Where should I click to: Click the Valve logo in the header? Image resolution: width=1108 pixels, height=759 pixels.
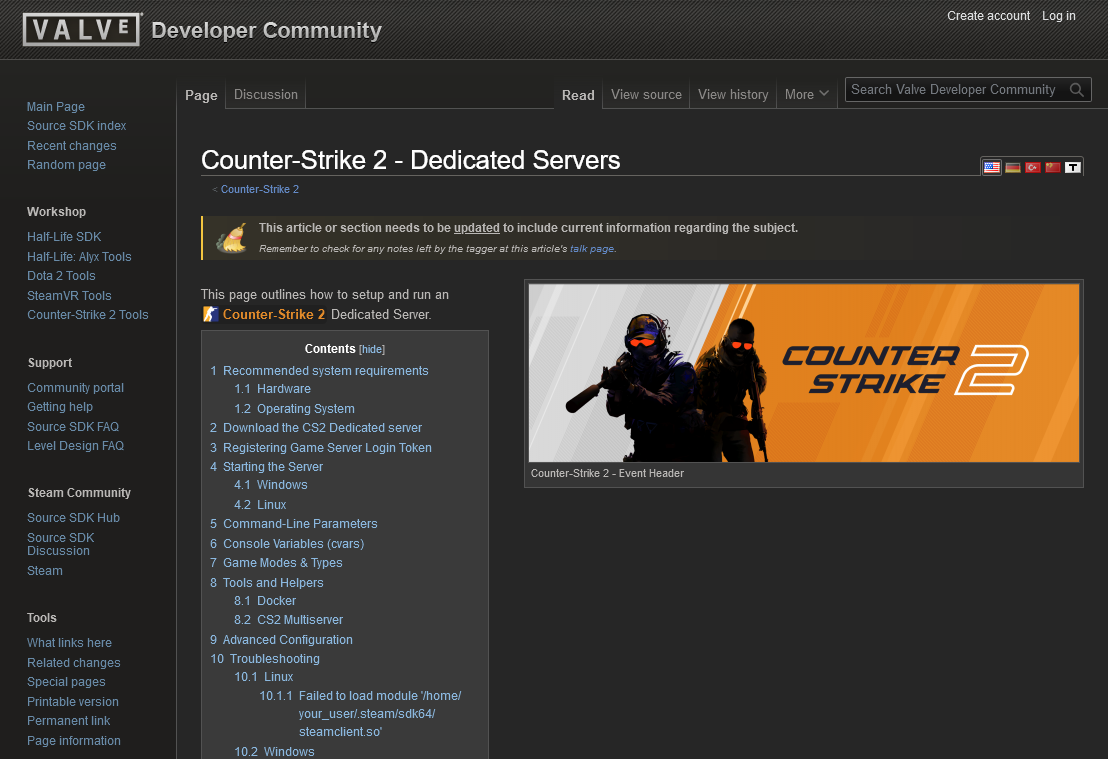pos(82,30)
